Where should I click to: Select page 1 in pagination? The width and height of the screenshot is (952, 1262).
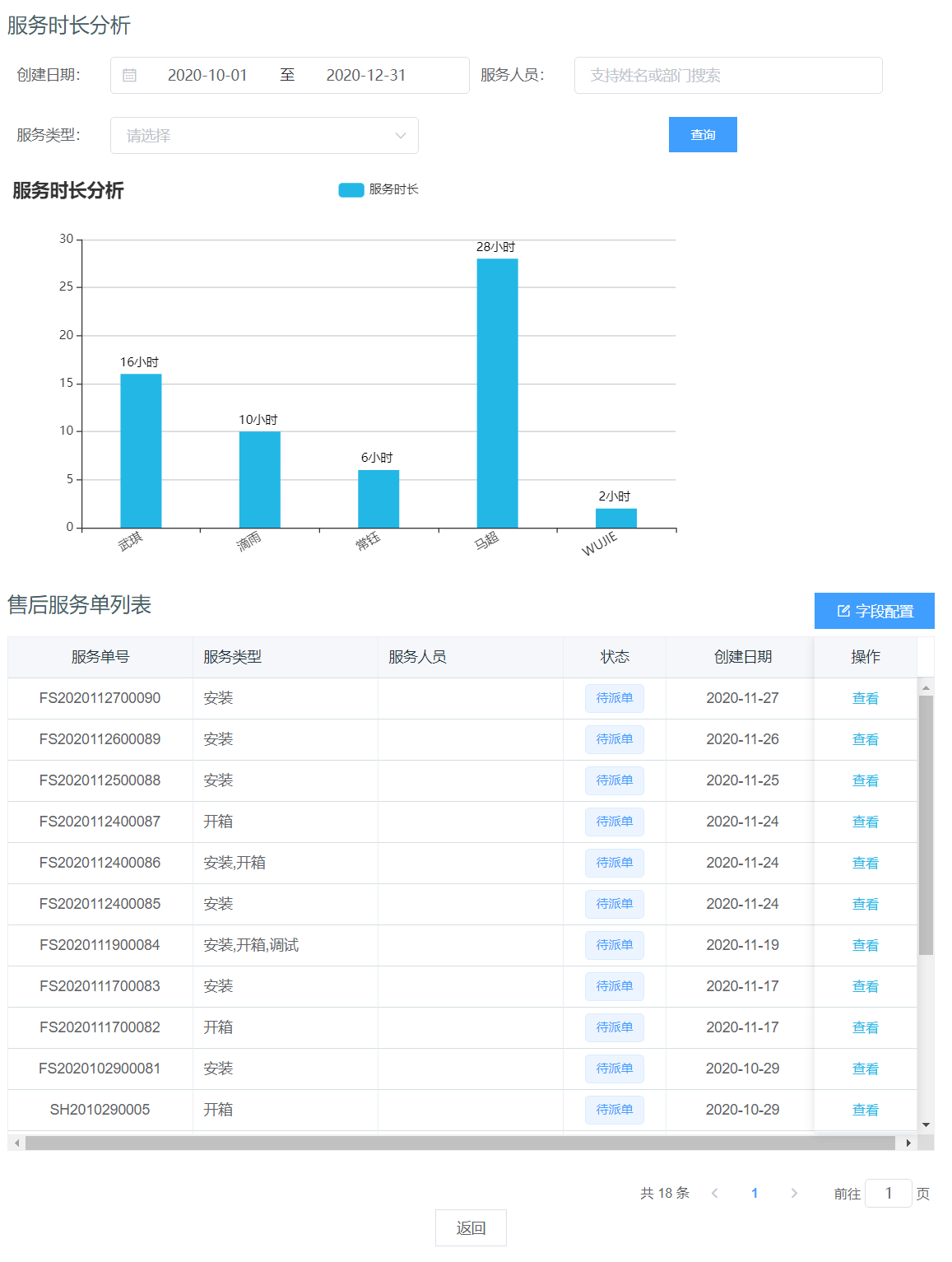[754, 1194]
